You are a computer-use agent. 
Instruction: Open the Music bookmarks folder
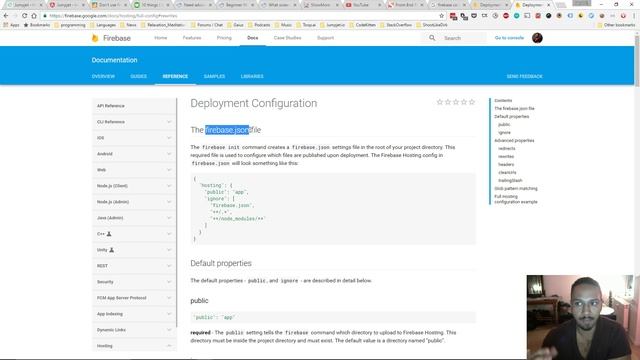pyautogui.click(x=283, y=25)
